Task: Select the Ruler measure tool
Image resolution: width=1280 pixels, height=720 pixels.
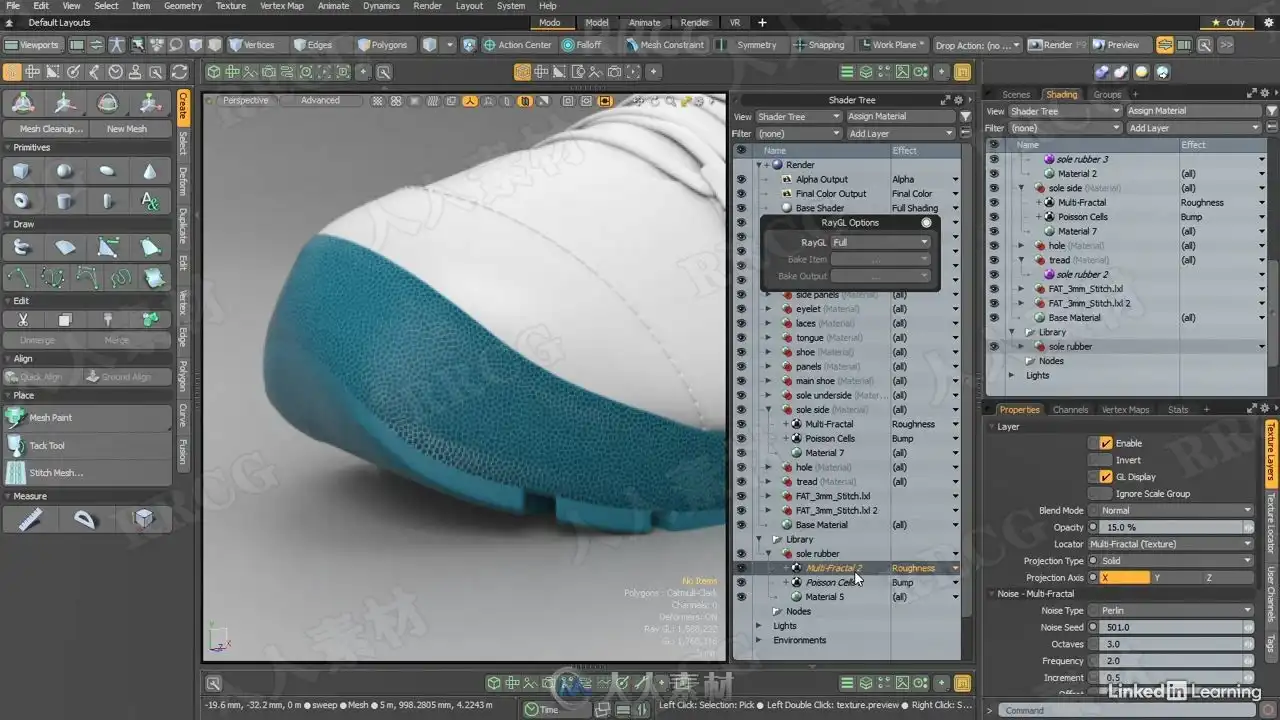Action: 30,518
